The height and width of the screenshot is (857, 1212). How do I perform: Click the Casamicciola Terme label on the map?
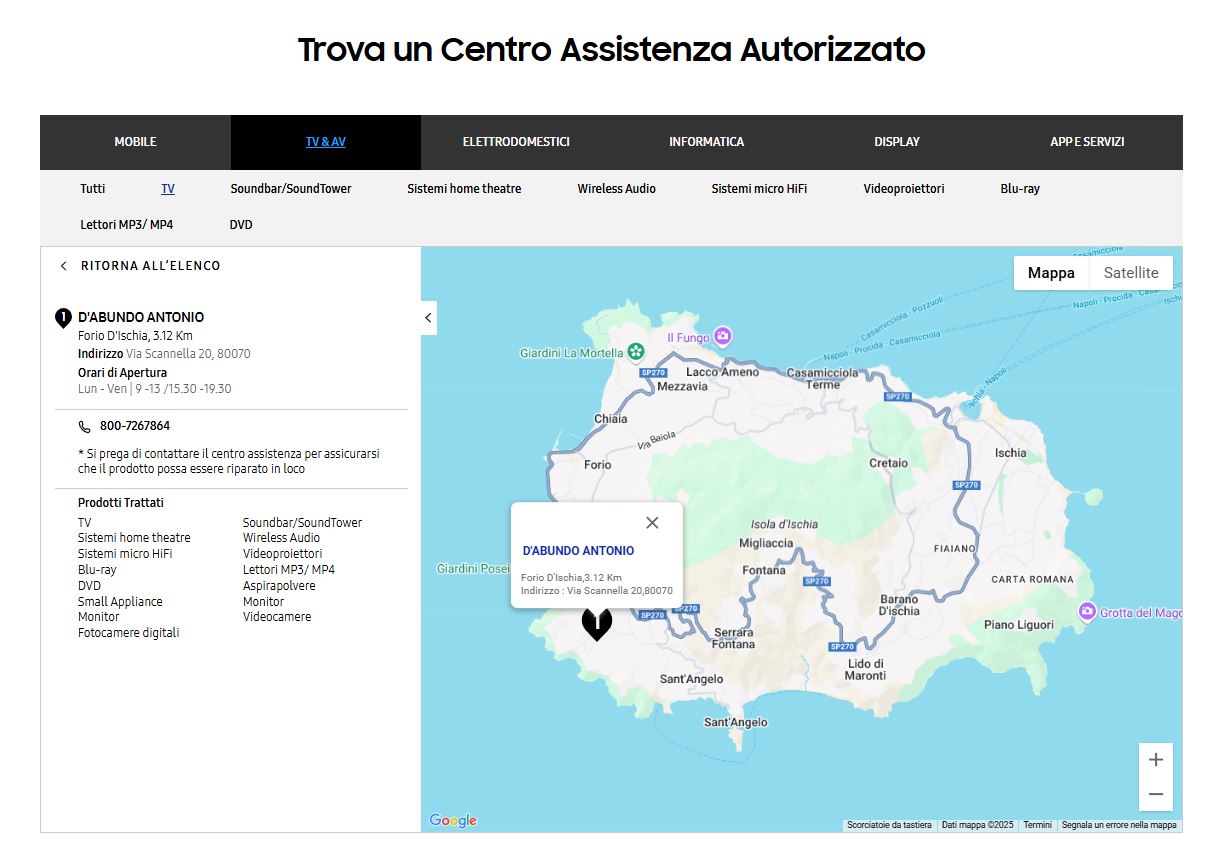823,378
